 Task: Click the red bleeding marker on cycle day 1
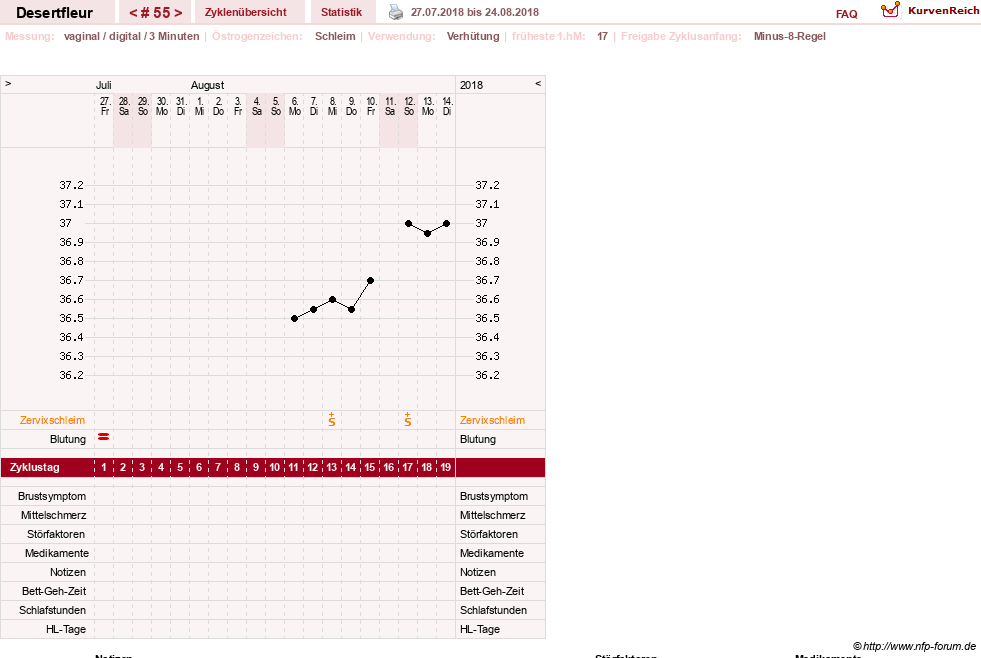(x=104, y=437)
